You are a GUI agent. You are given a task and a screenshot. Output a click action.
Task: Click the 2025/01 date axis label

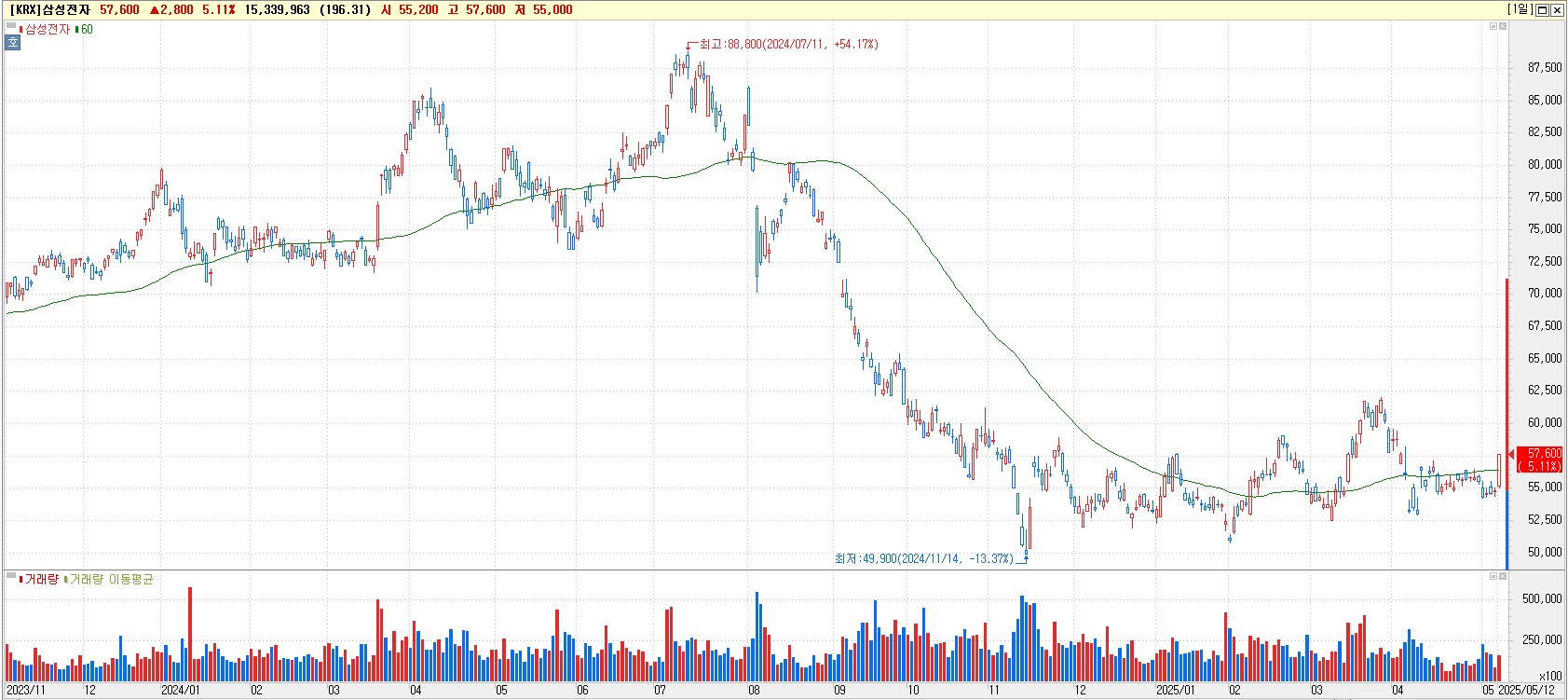click(1176, 691)
